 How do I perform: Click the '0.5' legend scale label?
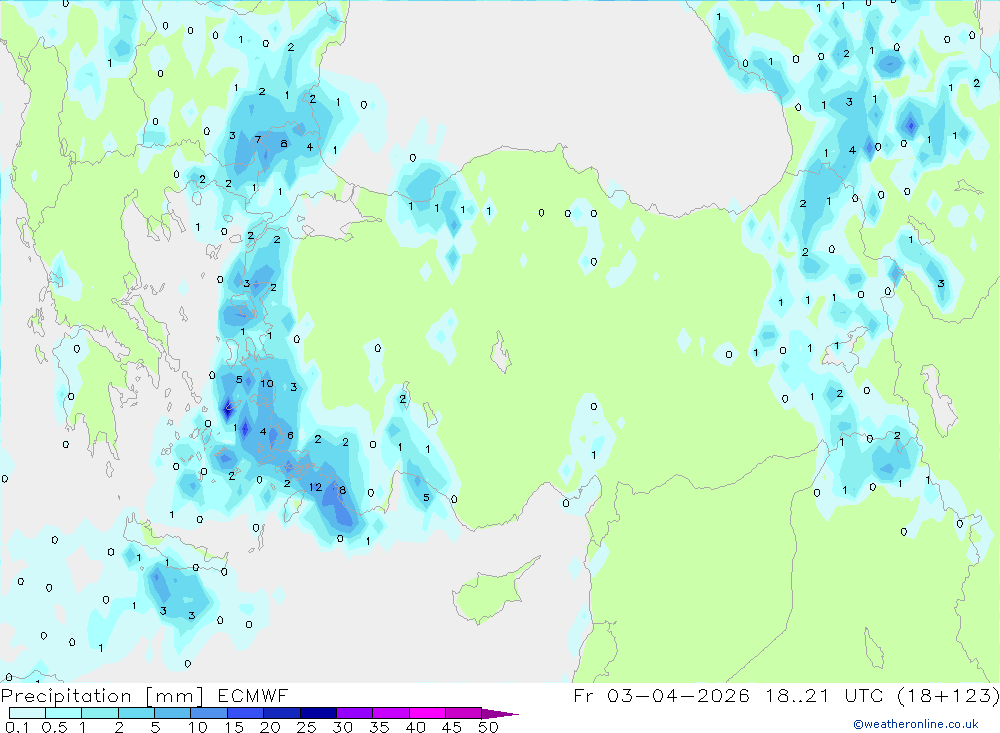click(54, 727)
